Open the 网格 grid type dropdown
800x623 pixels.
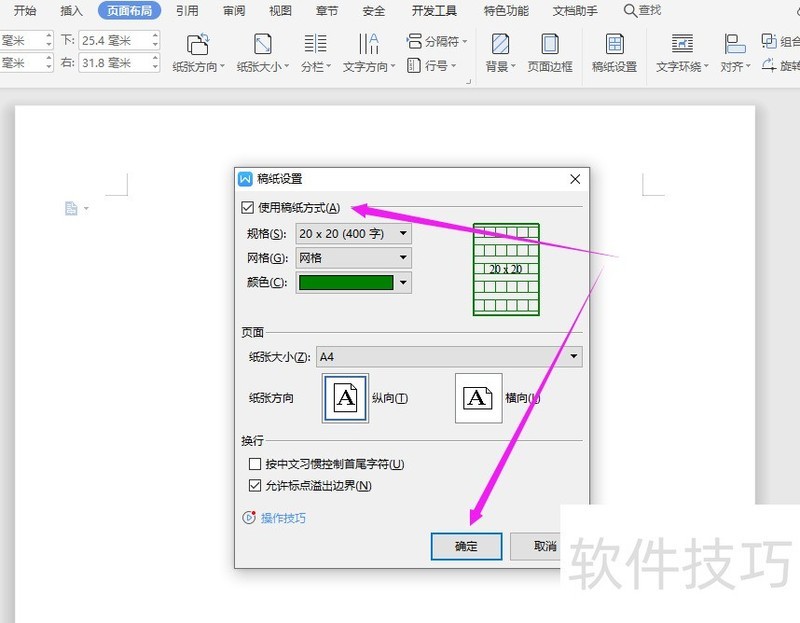pos(354,258)
